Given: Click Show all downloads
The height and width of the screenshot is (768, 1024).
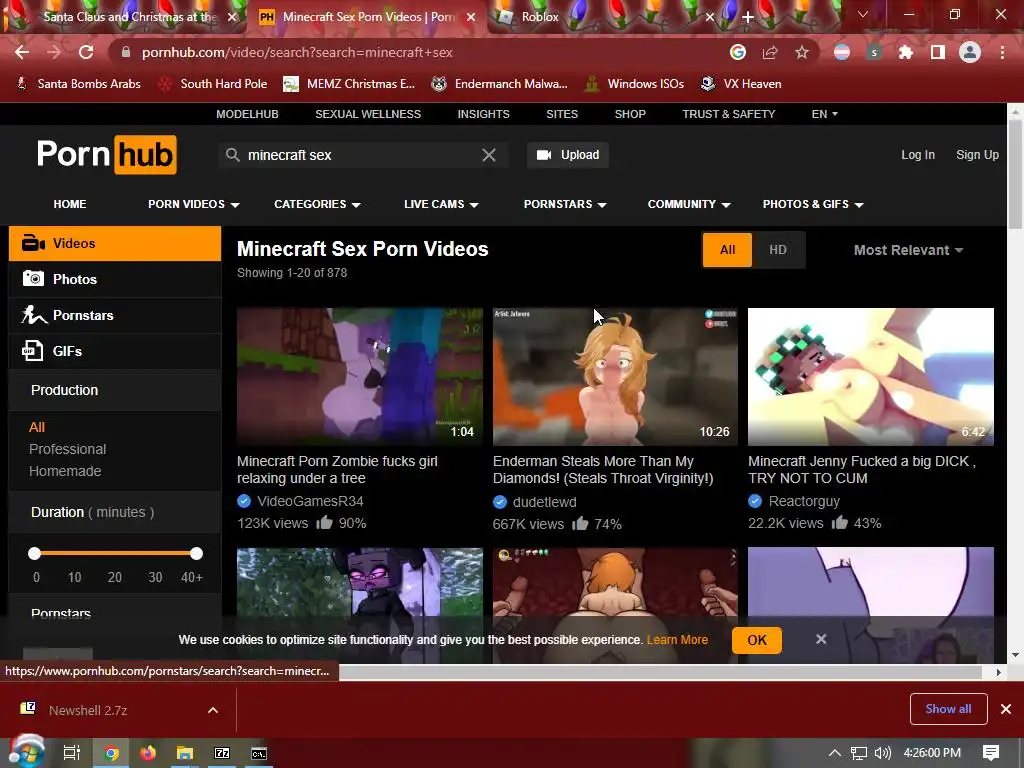Looking at the screenshot, I should point(948,709).
